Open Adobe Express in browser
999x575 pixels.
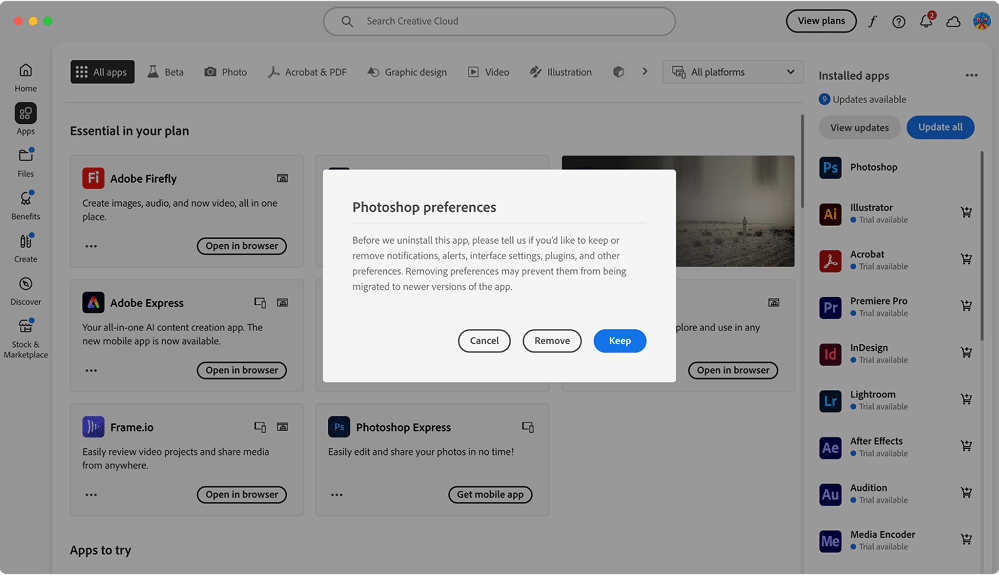point(241,370)
